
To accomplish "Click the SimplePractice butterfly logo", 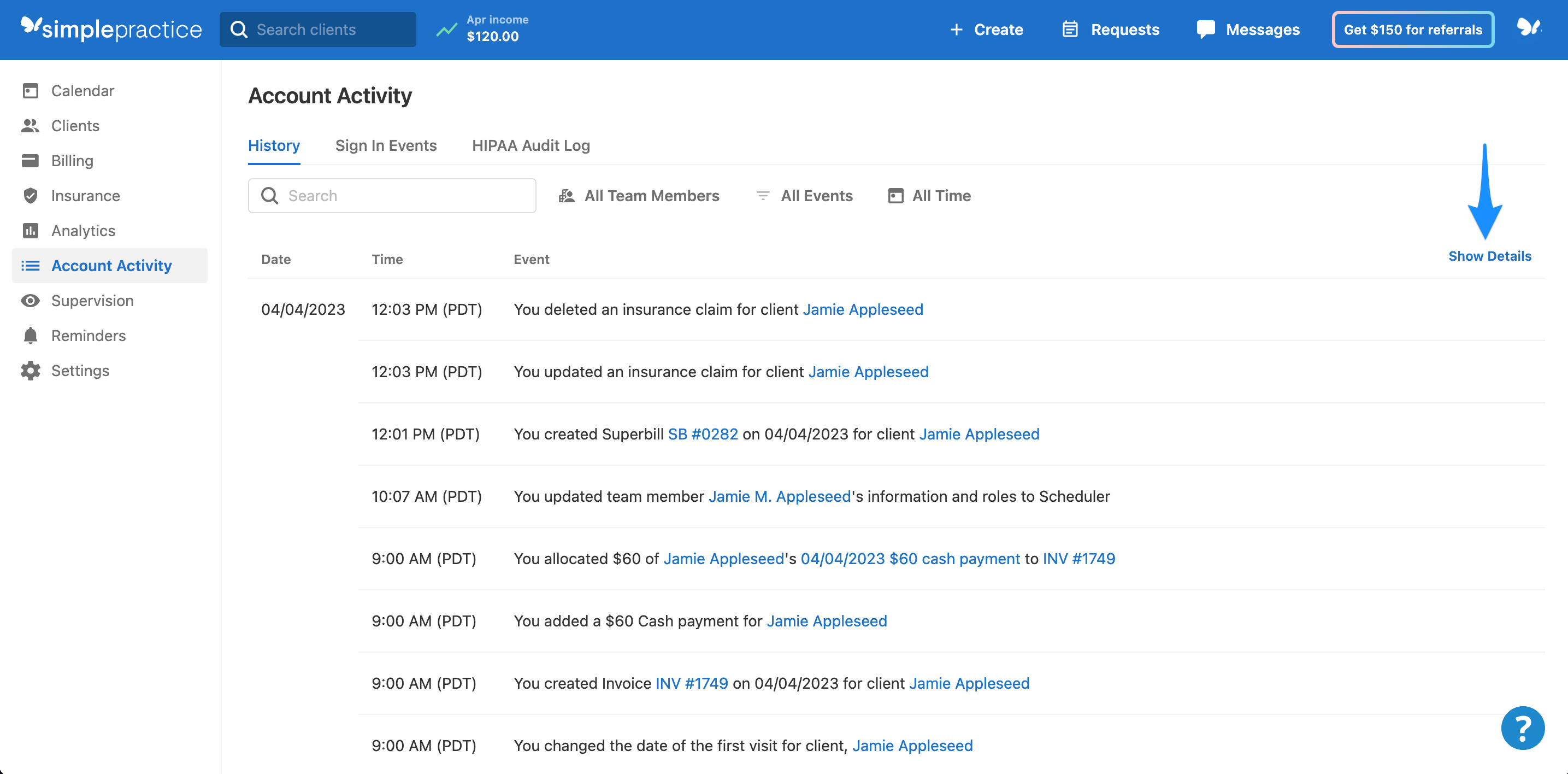I will pos(31,28).
